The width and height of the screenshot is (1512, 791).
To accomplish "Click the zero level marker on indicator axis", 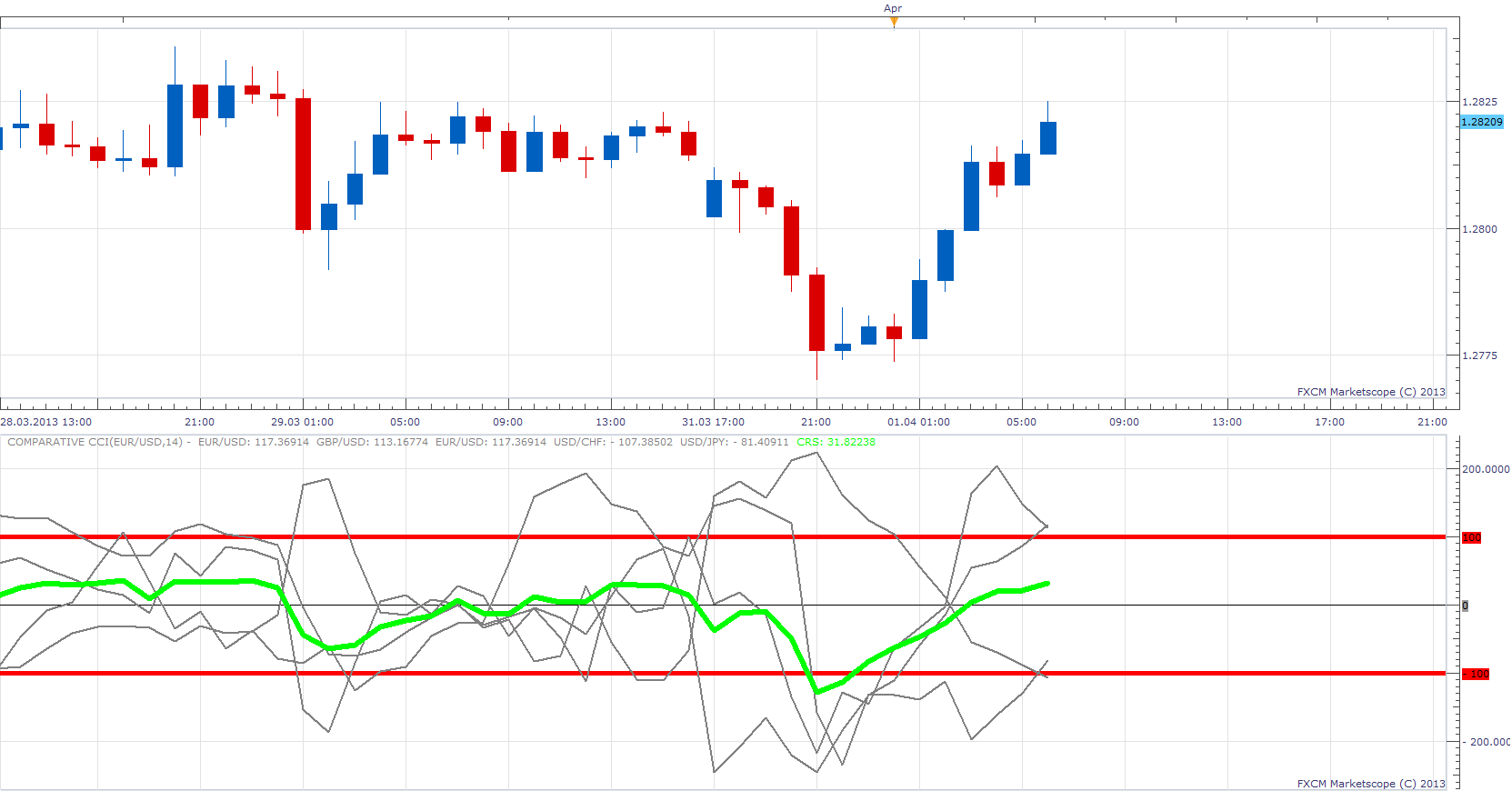I will pyautogui.click(x=1465, y=606).
